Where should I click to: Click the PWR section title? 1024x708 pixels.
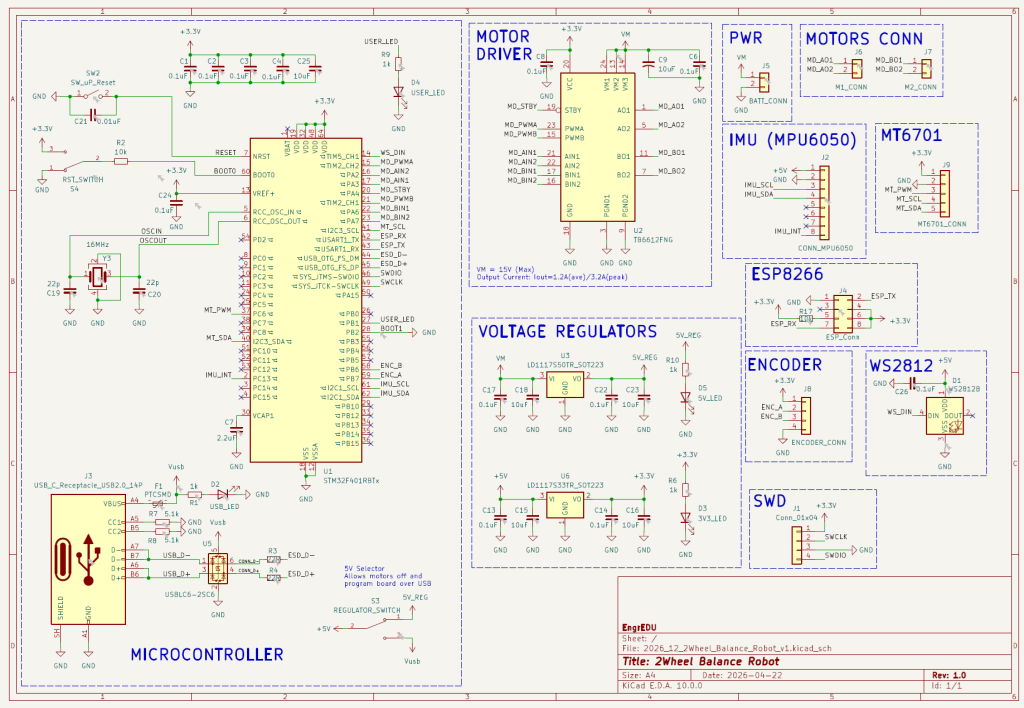pos(746,38)
